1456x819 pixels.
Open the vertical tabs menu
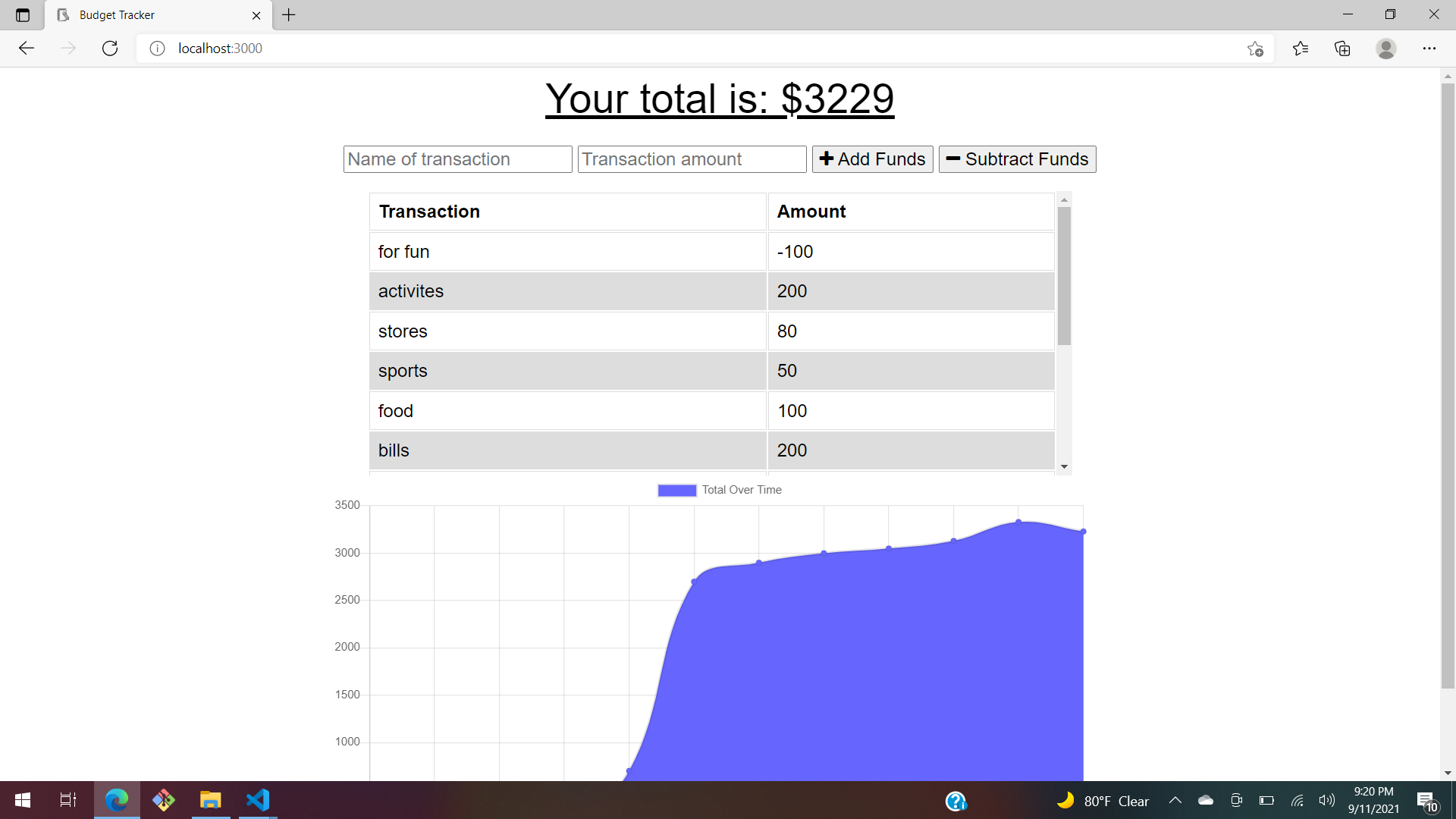click(x=21, y=14)
